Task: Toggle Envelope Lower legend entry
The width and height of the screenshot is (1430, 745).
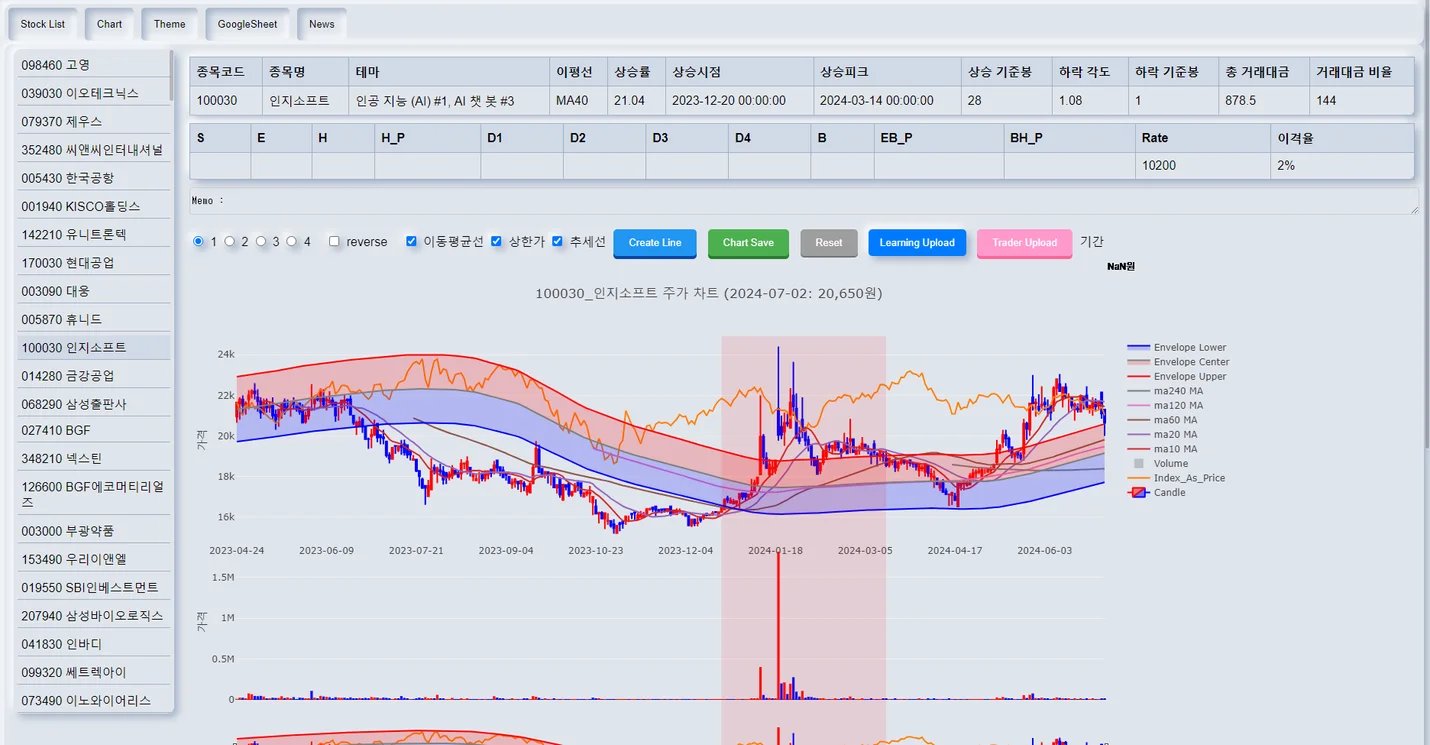Action: pos(1178,347)
